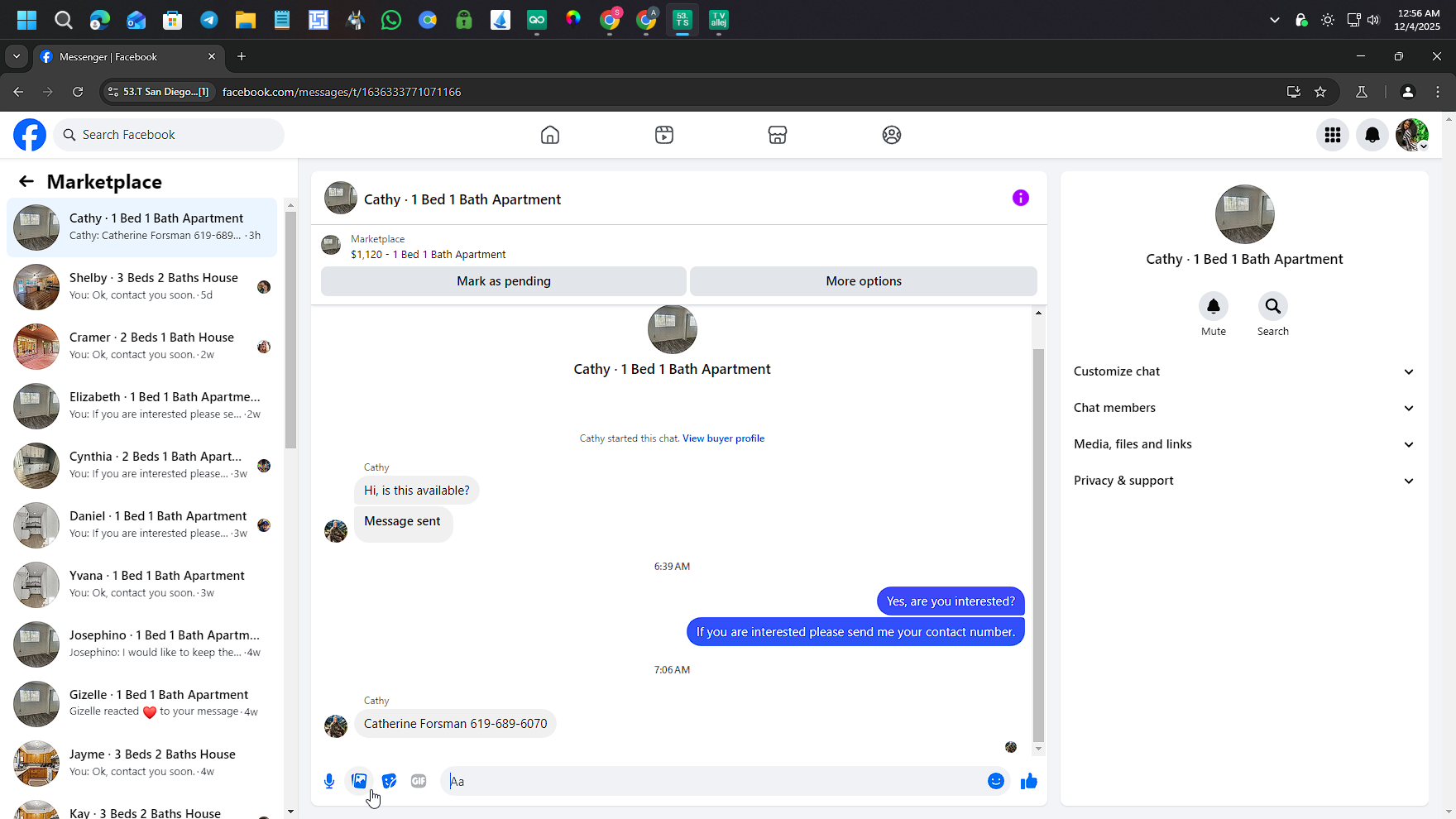The image size is (1456, 819).
Task: Open the notifications bell in header
Action: tap(1372, 135)
